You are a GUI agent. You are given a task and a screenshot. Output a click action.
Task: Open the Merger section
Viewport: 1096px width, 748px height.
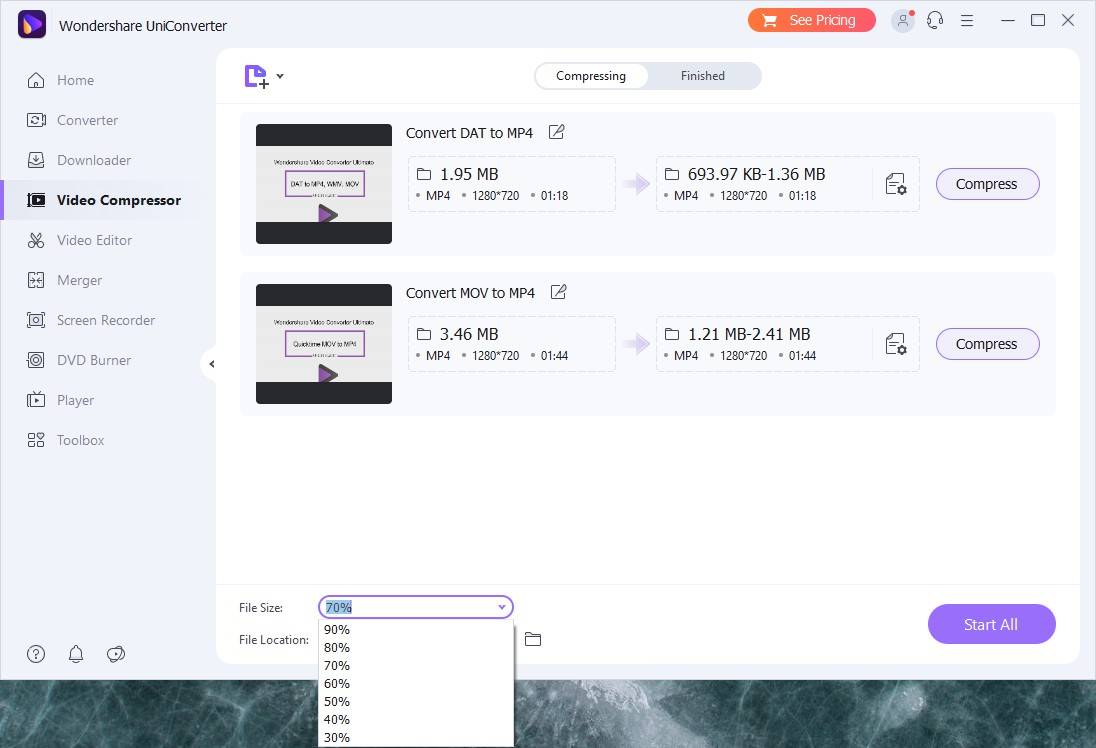(64, 280)
